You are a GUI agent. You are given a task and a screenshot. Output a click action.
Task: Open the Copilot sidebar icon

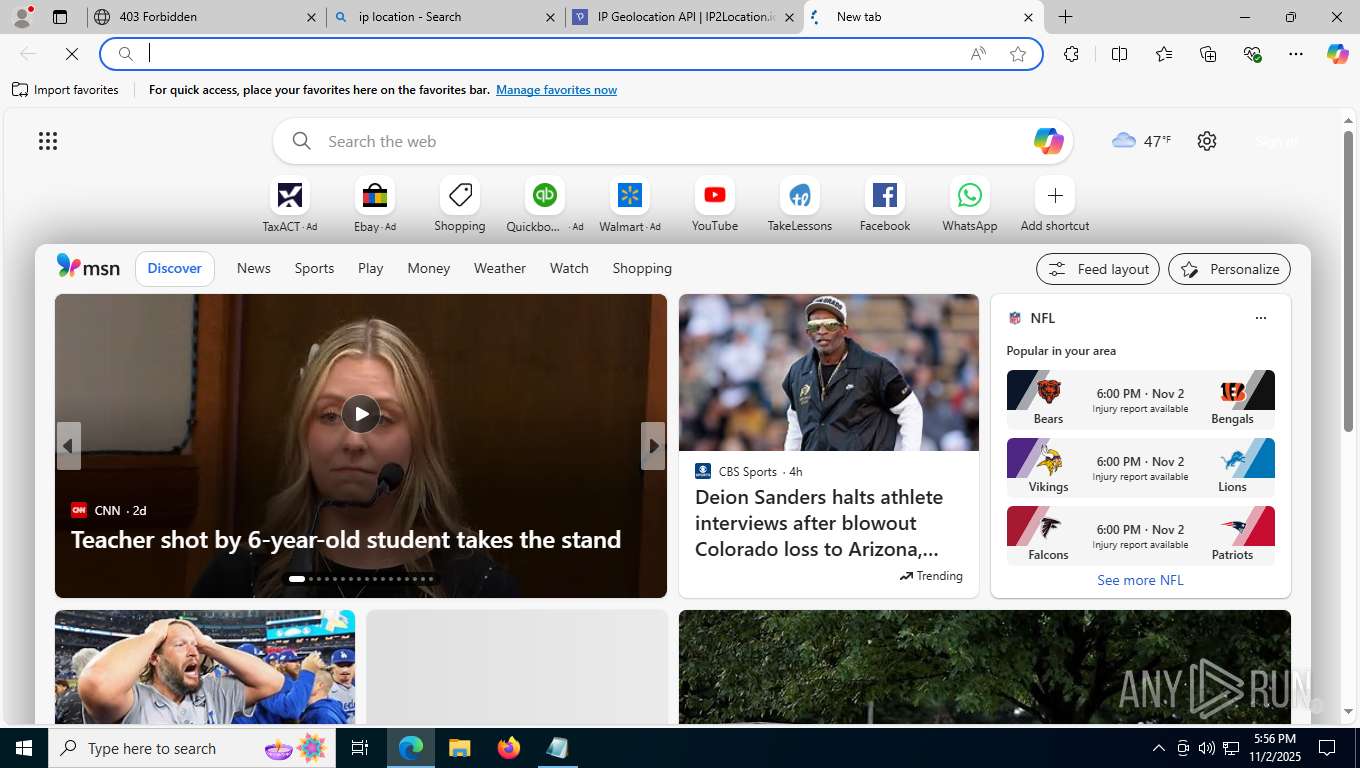tap(1337, 54)
